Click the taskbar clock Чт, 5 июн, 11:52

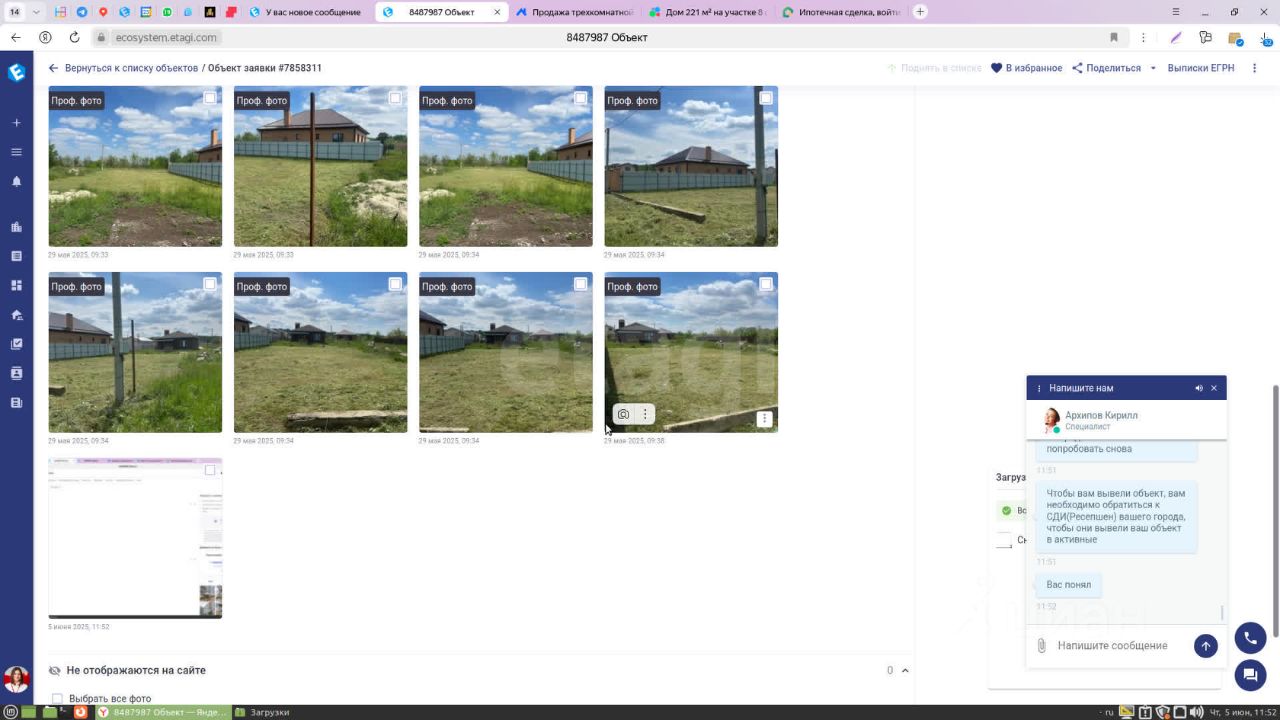(x=1244, y=712)
